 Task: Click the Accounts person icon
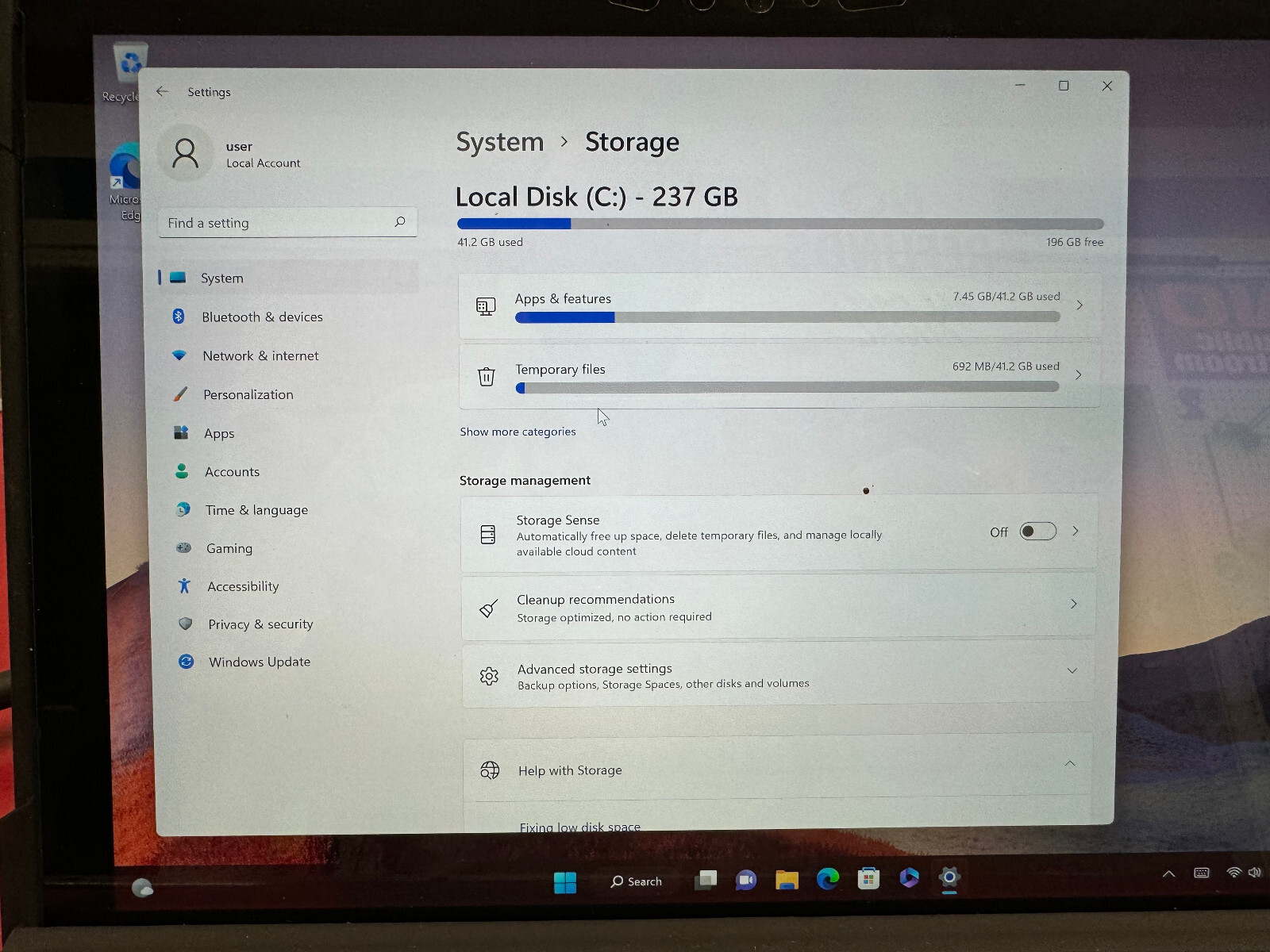coord(182,471)
